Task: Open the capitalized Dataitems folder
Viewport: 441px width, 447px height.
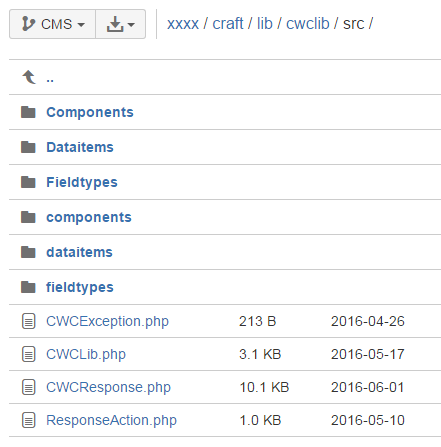Action: (x=80, y=147)
